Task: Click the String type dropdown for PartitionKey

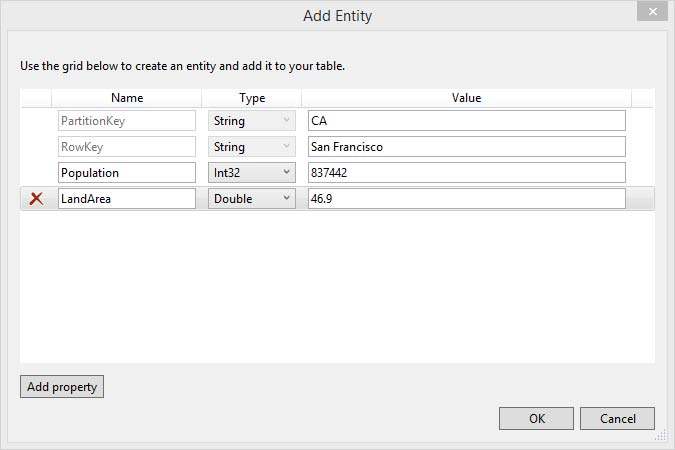Action: [252, 121]
